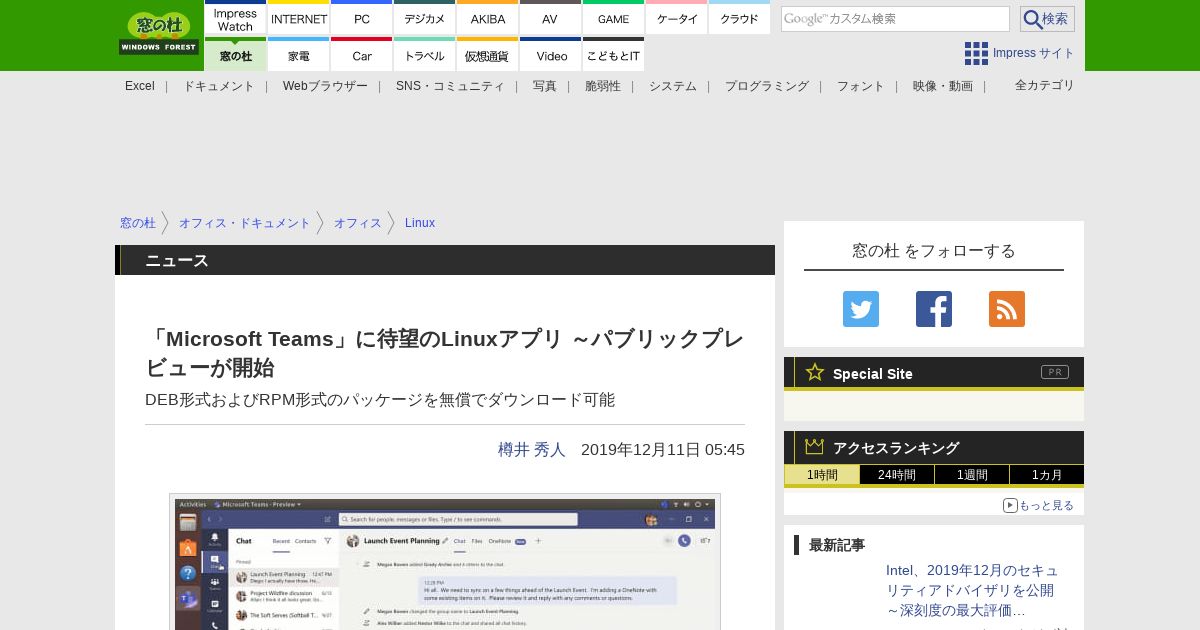Select the 1時間 ranking tab

point(822,475)
